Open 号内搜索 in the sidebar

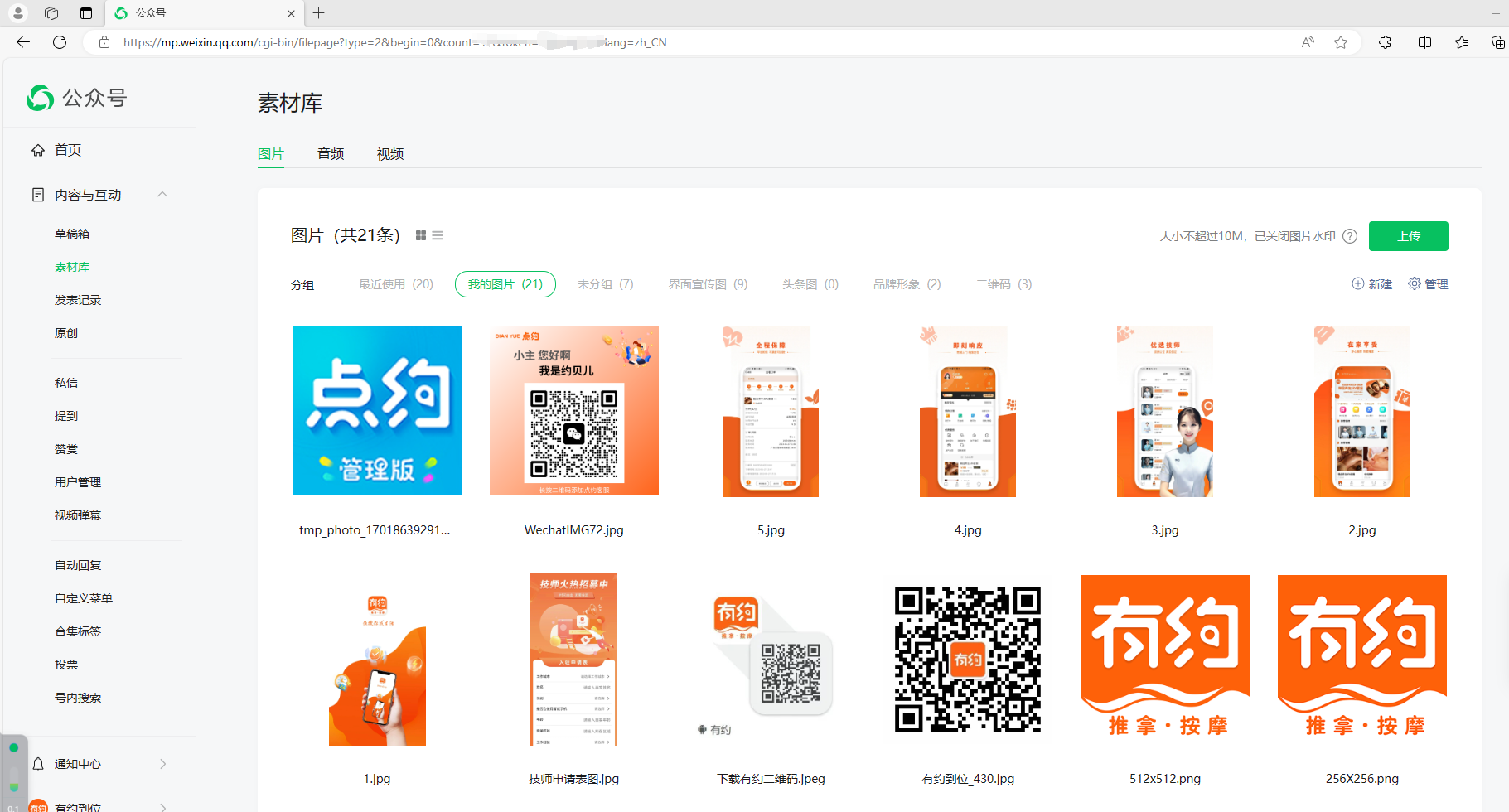[78, 698]
